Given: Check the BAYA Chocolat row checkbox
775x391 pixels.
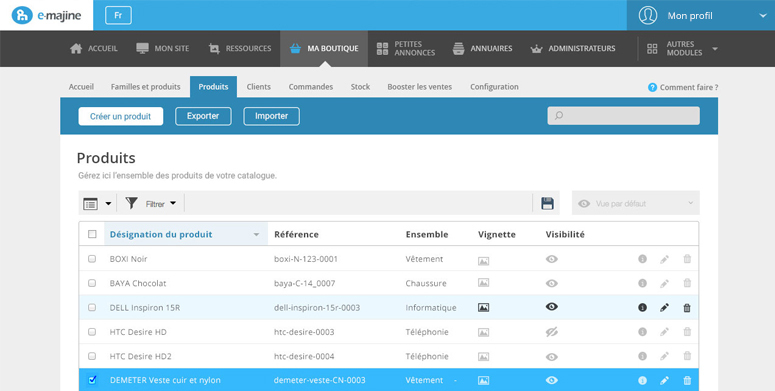Looking at the screenshot, I should click(x=92, y=283).
